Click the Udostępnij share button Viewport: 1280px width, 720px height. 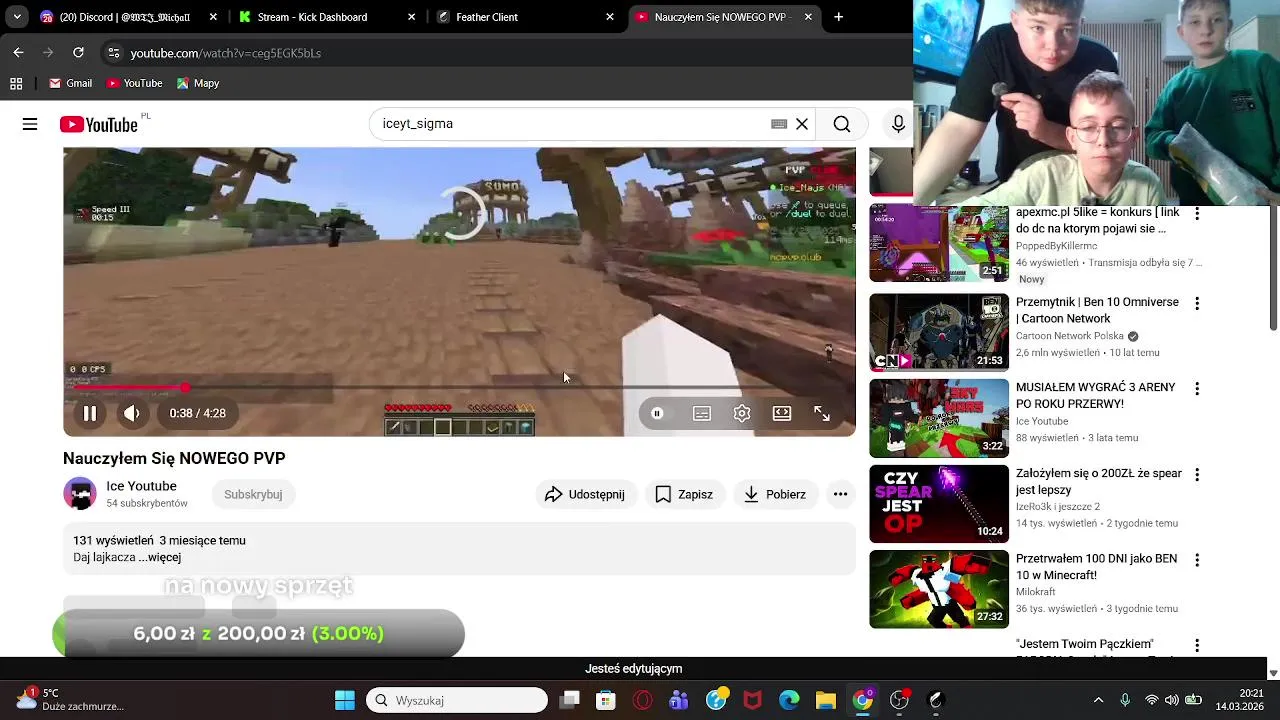(585, 494)
